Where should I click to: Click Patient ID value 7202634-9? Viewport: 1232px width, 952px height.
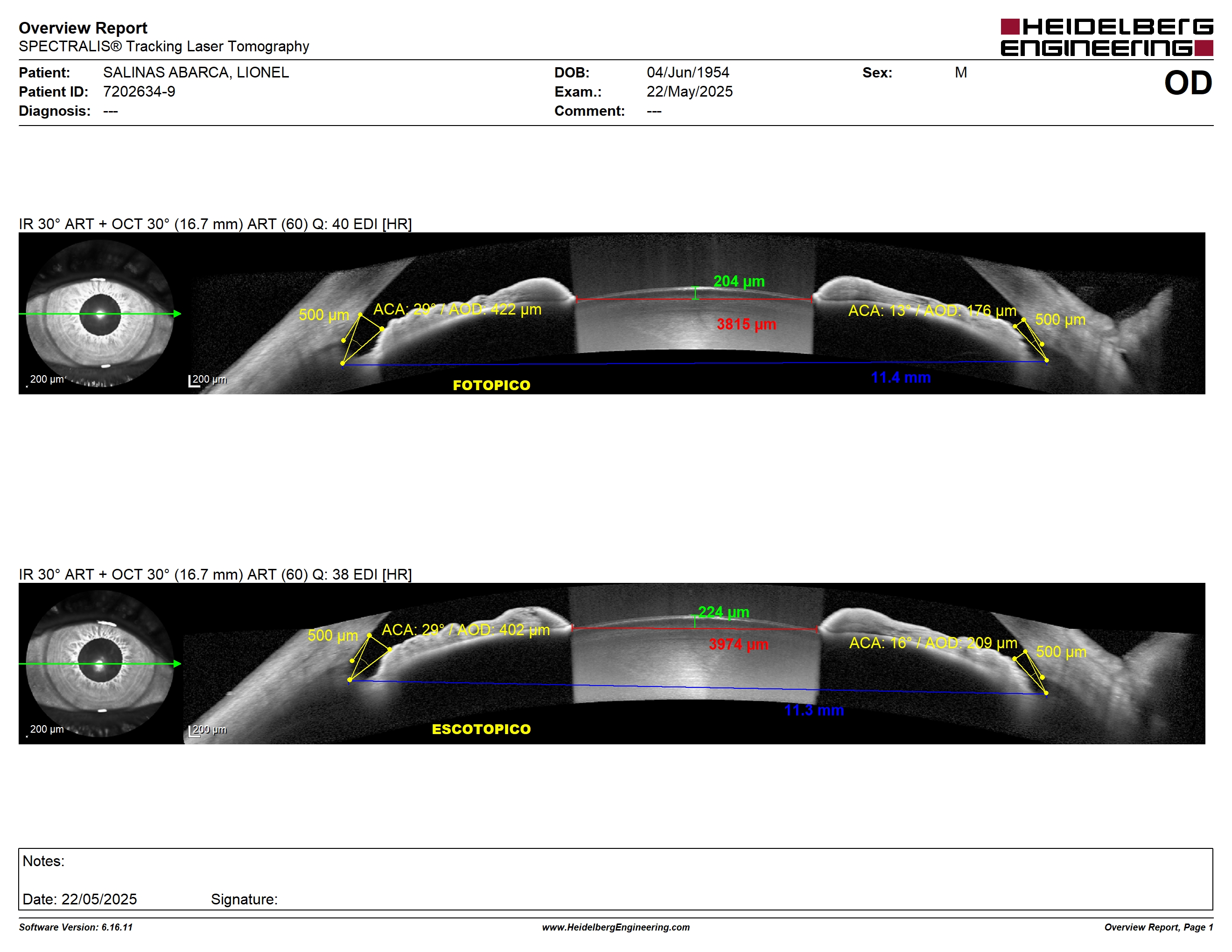click(x=139, y=91)
